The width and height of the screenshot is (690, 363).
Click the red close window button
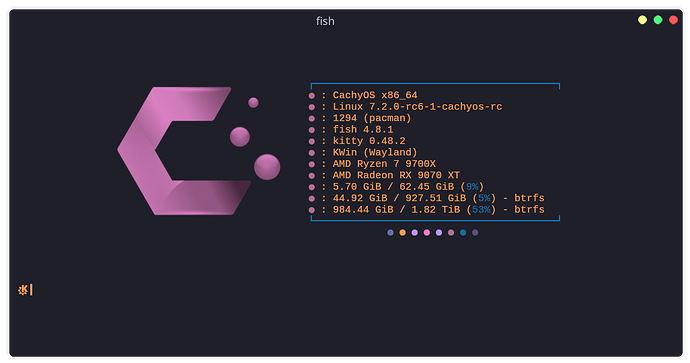click(673, 20)
